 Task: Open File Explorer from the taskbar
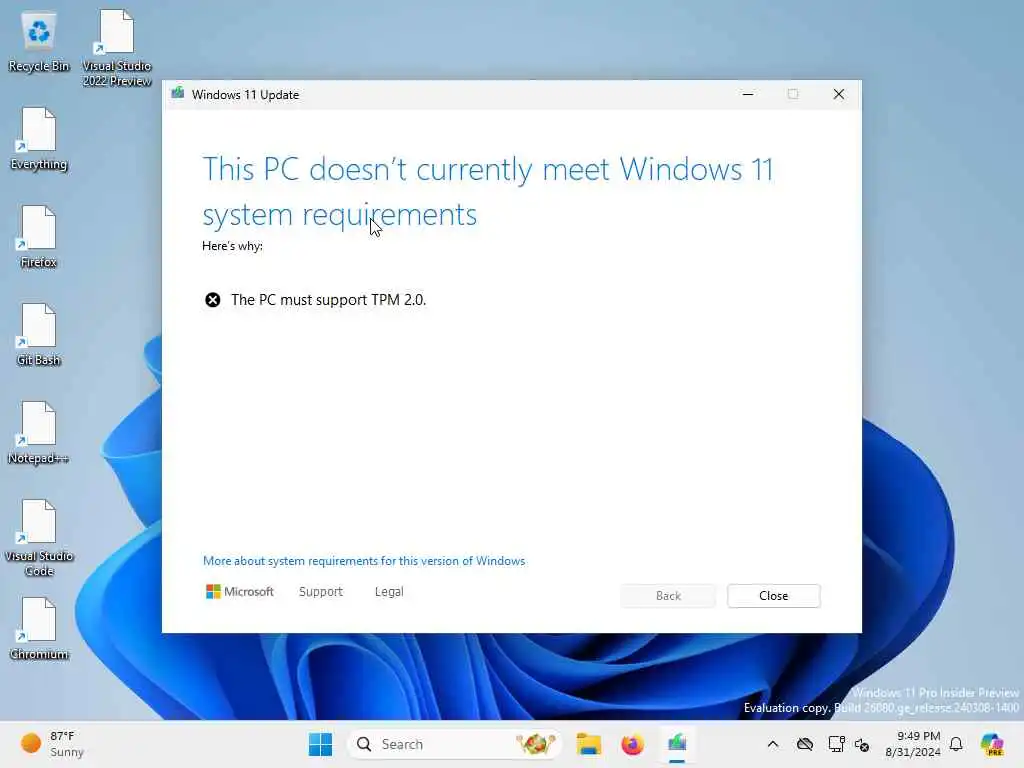pos(588,744)
